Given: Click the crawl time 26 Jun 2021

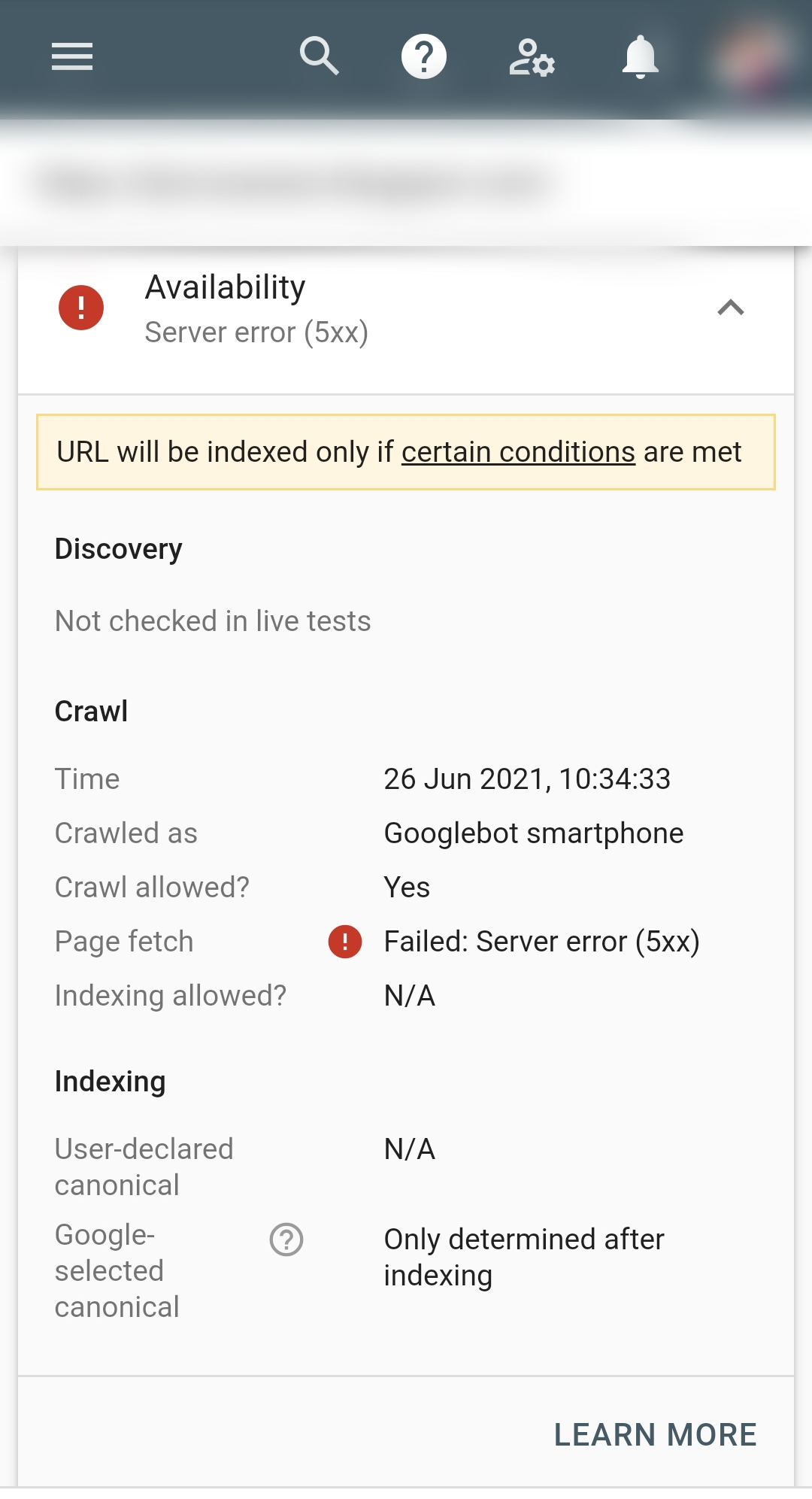Looking at the screenshot, I should coord(526,779).
